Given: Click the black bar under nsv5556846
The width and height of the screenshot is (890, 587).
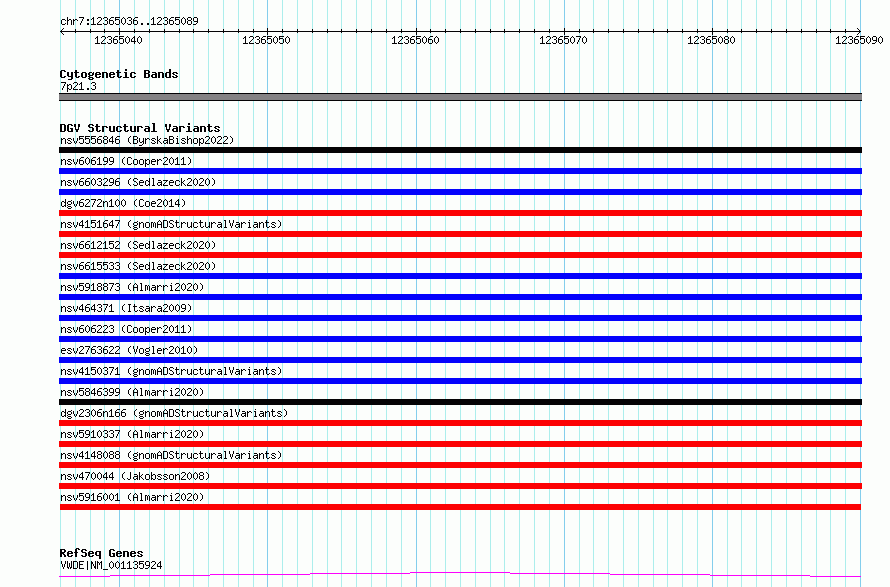Looking at the screenshot, I should 460,150.
